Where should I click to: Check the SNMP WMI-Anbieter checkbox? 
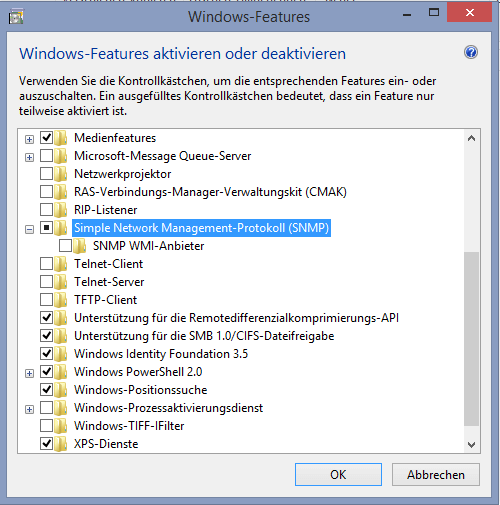(x=65, y=245)
